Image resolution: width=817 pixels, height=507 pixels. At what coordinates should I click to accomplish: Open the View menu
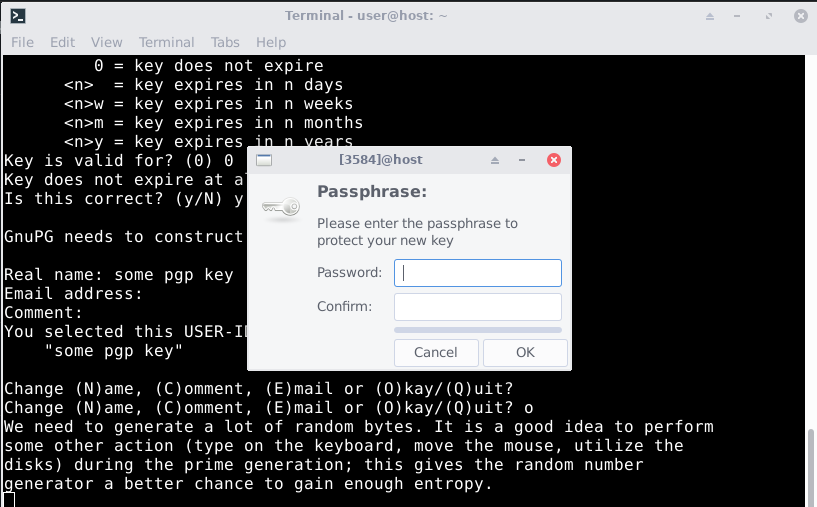[106, 42]
